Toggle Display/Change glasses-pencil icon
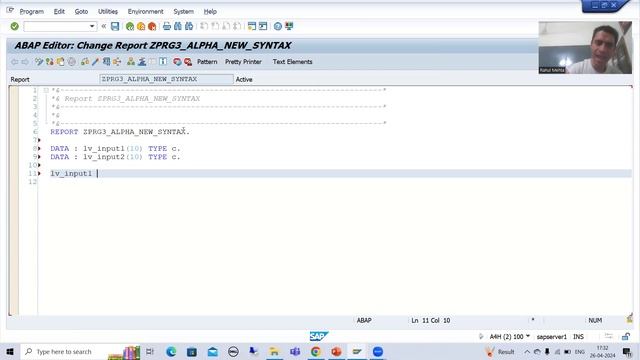The height and width of the screenshot is (360, 640). [39, 62]
